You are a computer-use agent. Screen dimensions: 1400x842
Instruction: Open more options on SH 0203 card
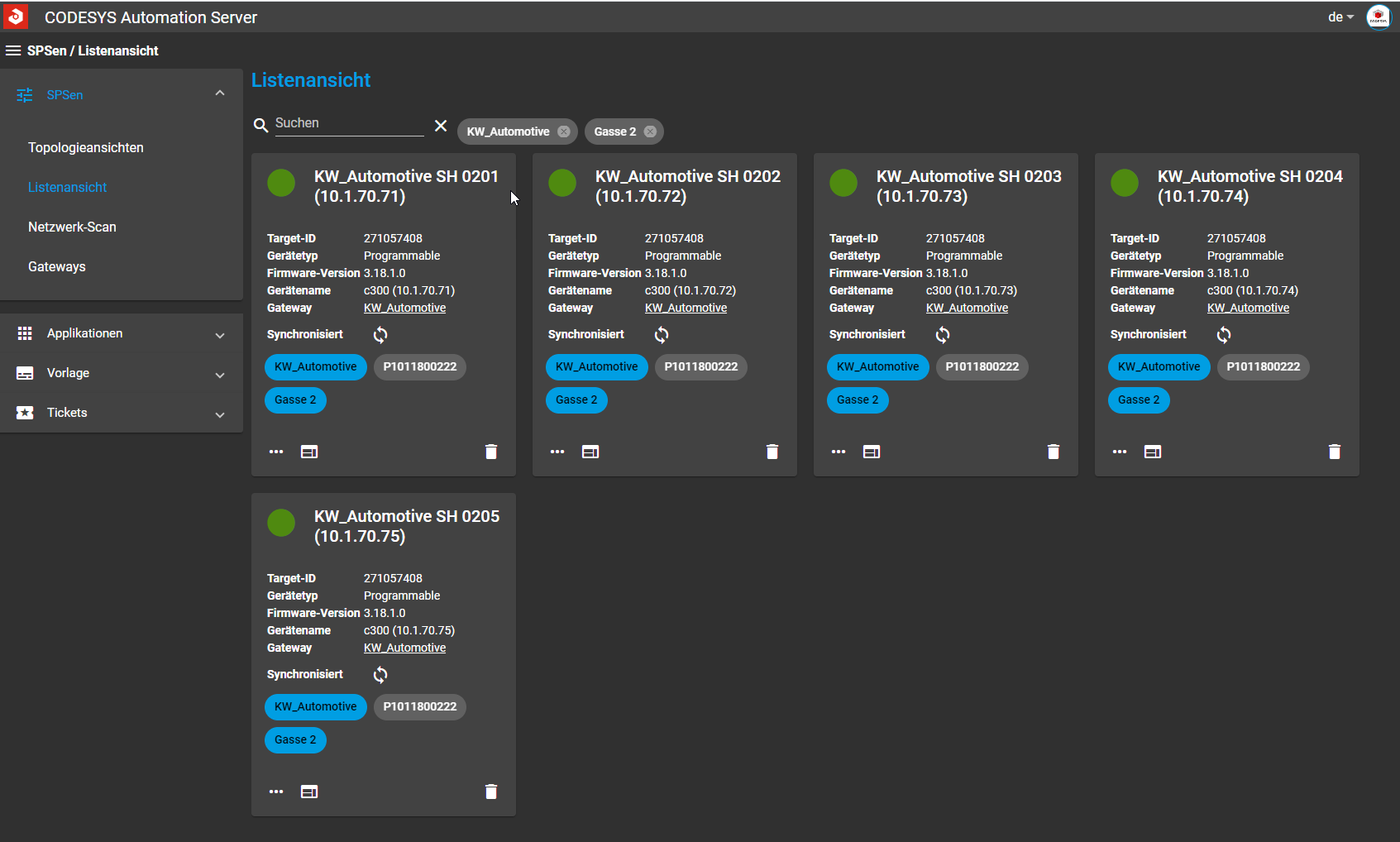click(839, 452)
